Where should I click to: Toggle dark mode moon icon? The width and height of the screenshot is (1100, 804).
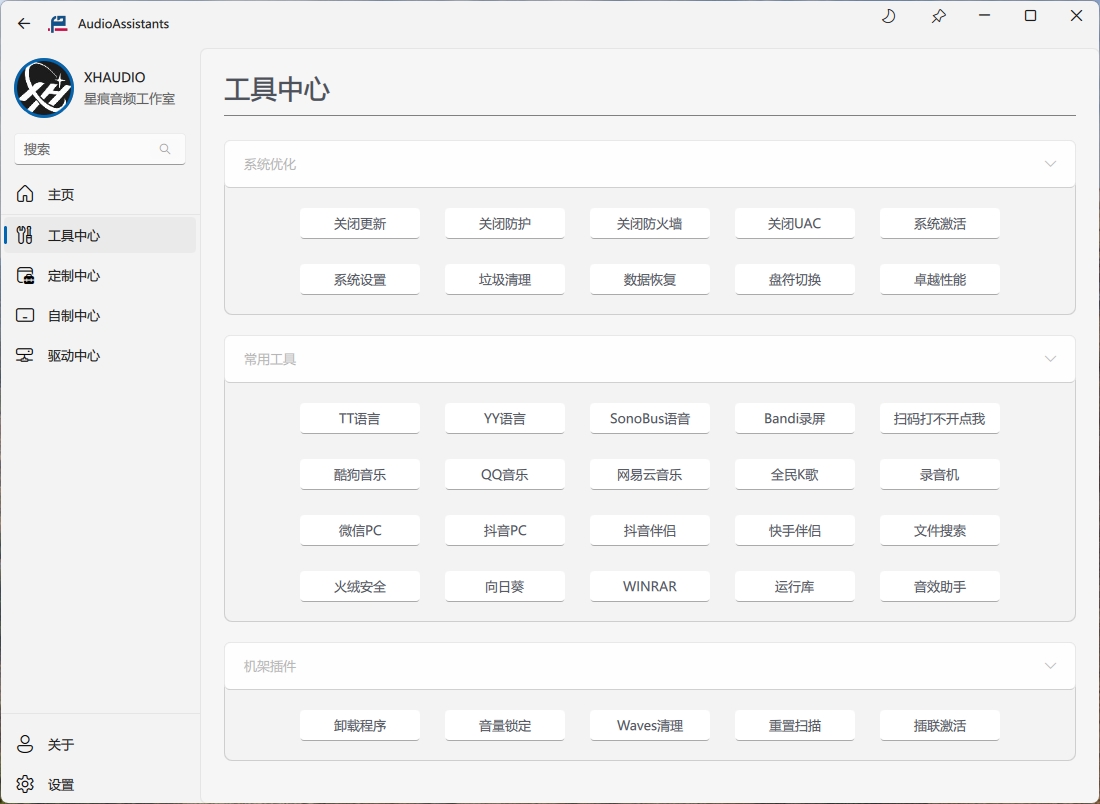(x=888, y=16)
